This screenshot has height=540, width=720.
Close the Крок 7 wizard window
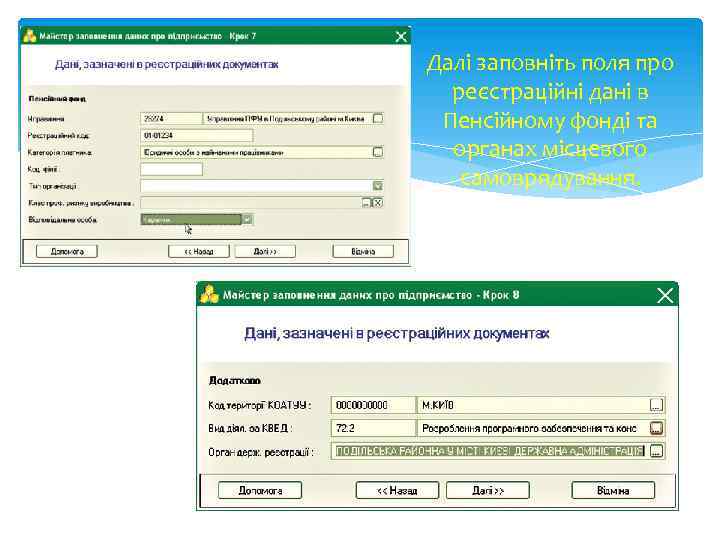pyautogui.click(x=401, y=36)
